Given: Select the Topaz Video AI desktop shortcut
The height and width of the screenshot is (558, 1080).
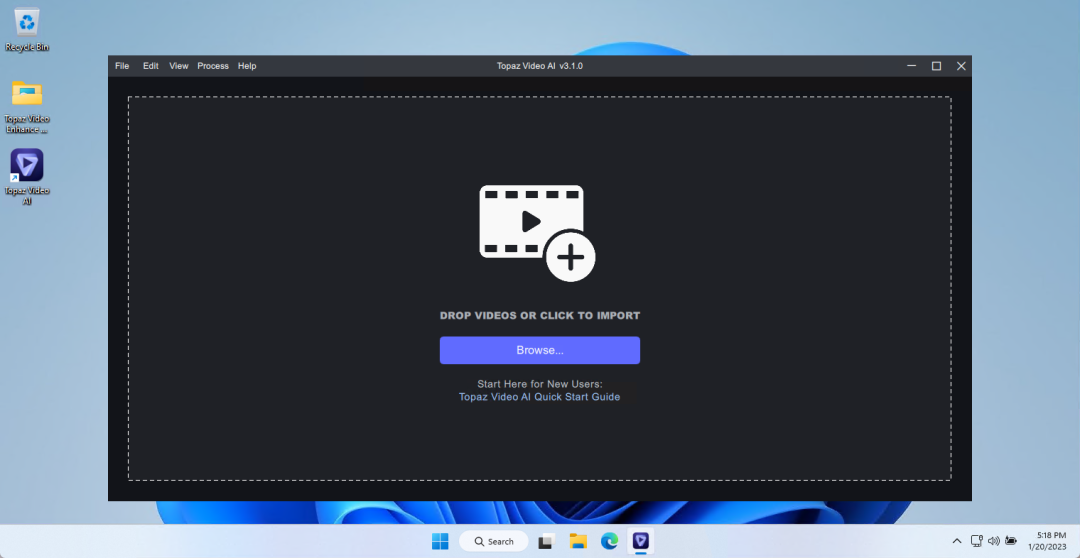Looking at the screenshot, I should click(x=27, y=176).
